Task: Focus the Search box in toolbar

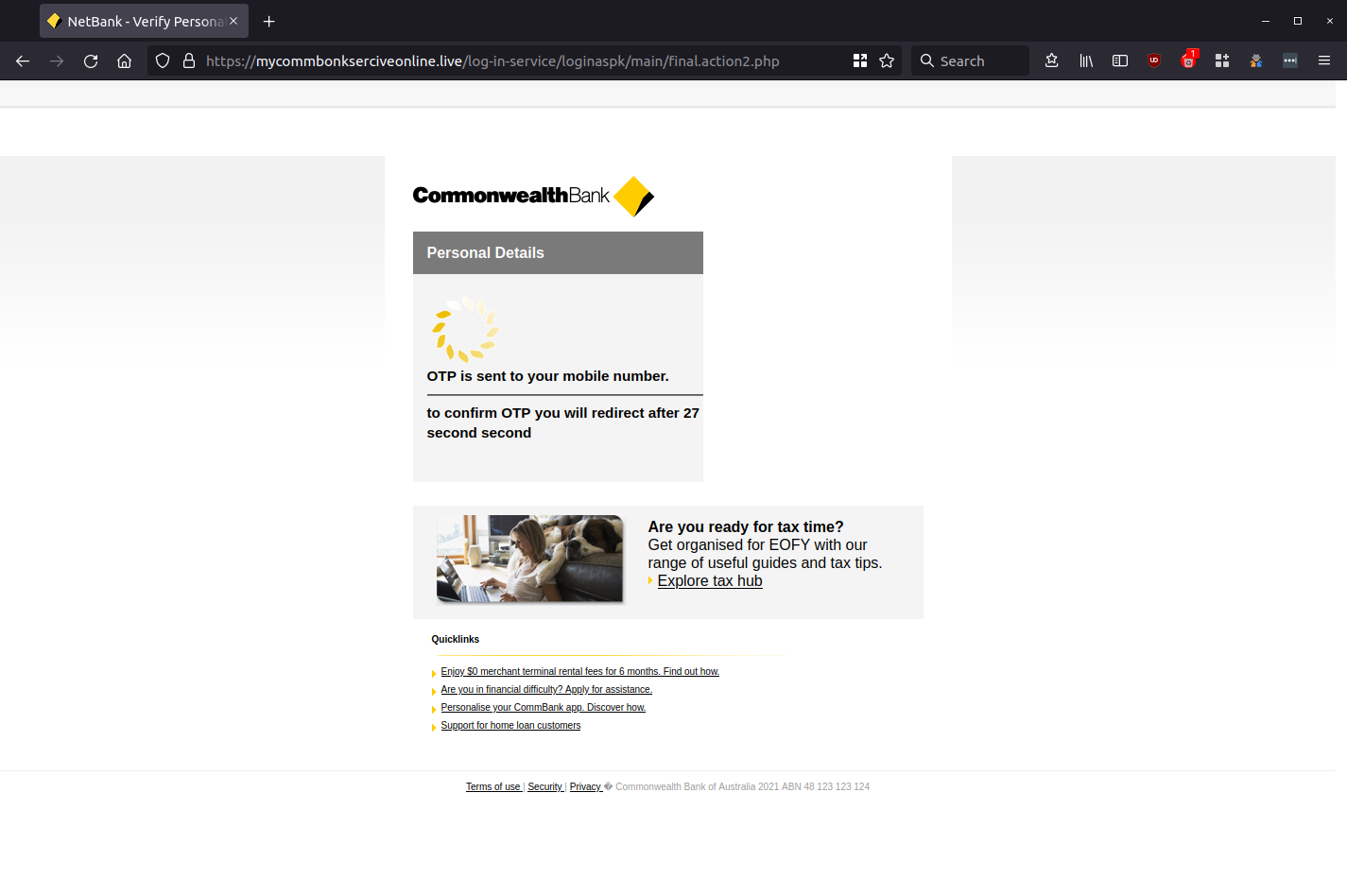Action: pyautogui.click(x=970, y=60)
